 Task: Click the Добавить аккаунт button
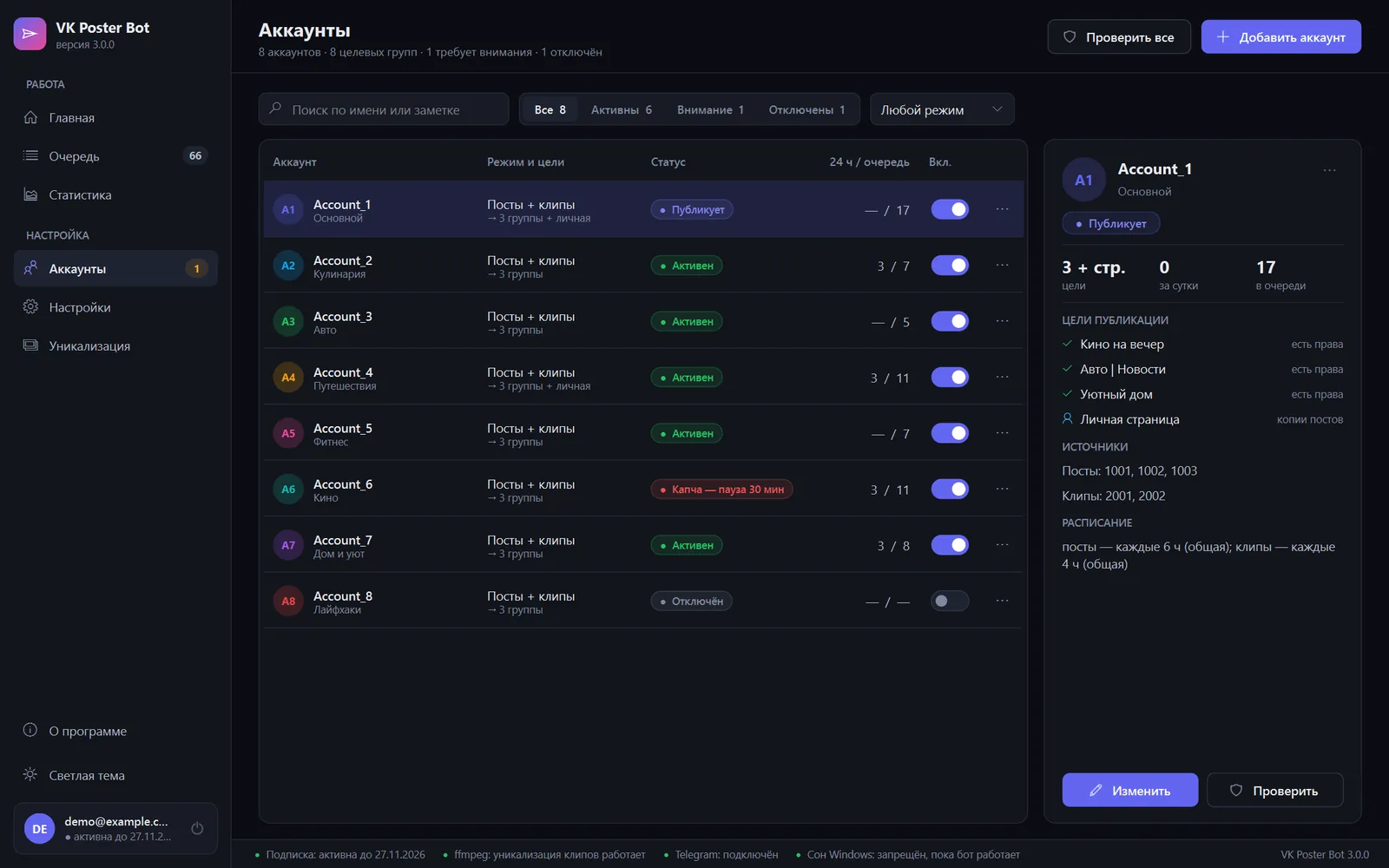tap(1281, 36)
